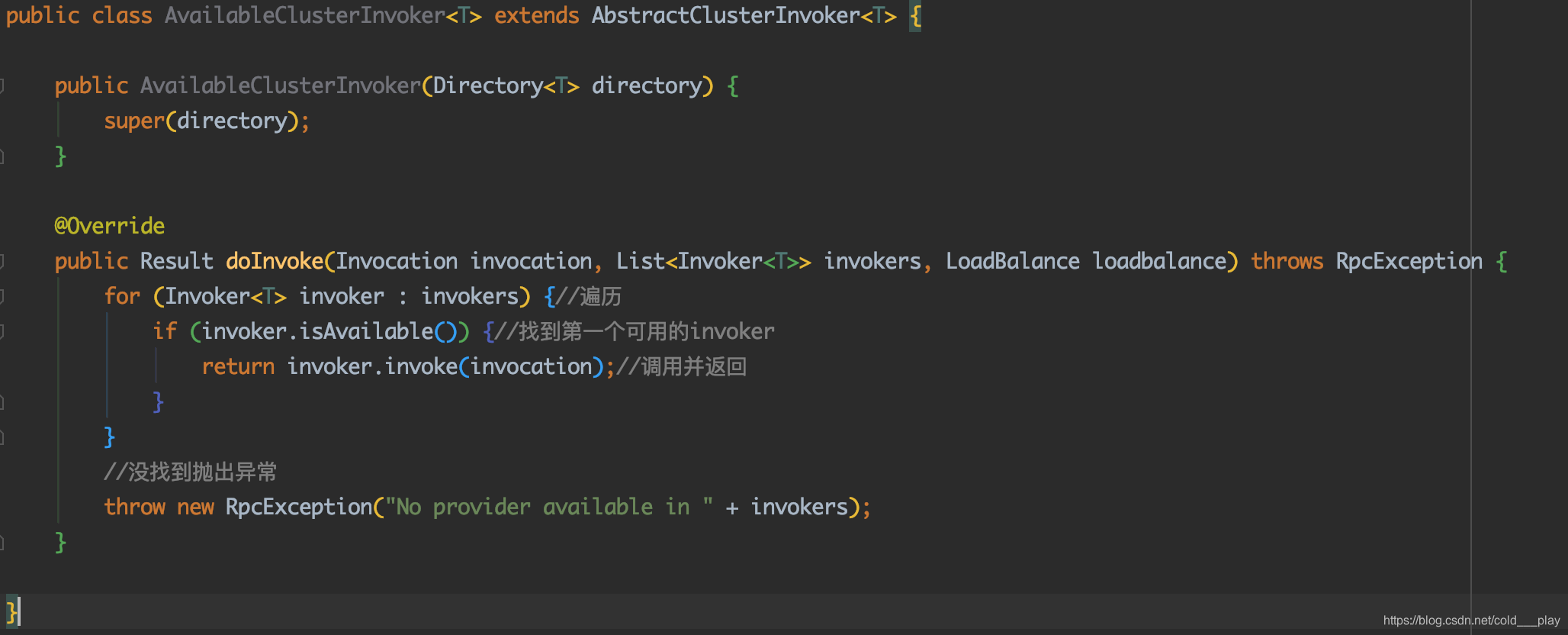Click the 'invocation' parameter name in doInvoke signature

[x=531, y=261]
